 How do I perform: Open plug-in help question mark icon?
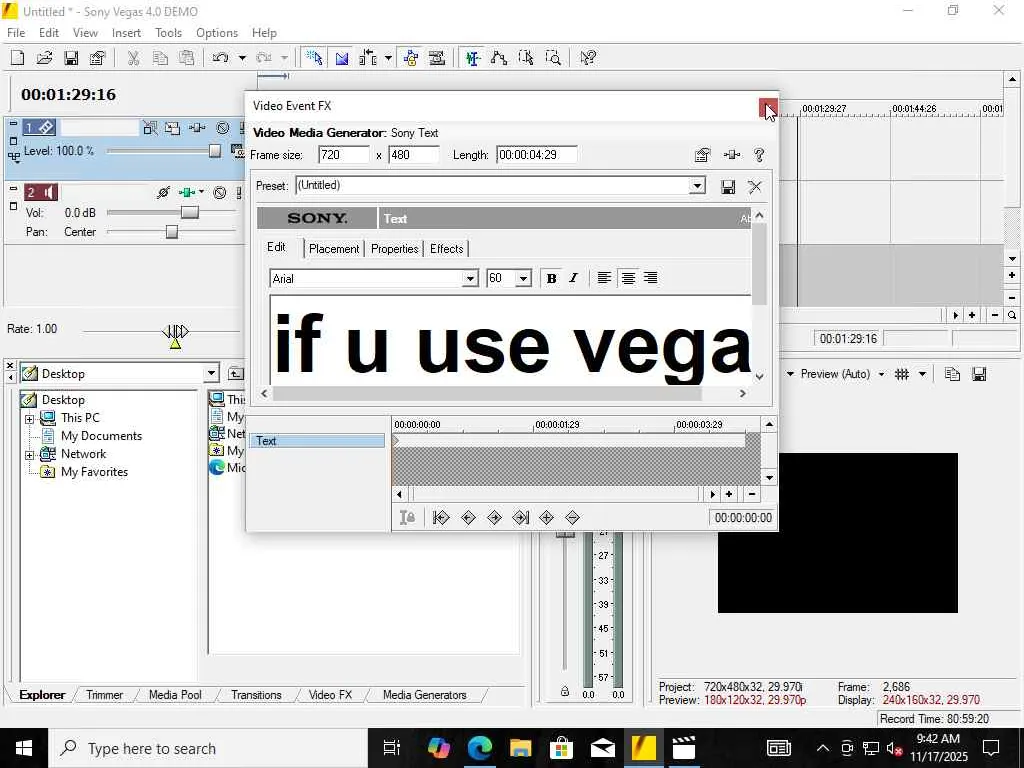pyautogui.click(x=759, y=155)
